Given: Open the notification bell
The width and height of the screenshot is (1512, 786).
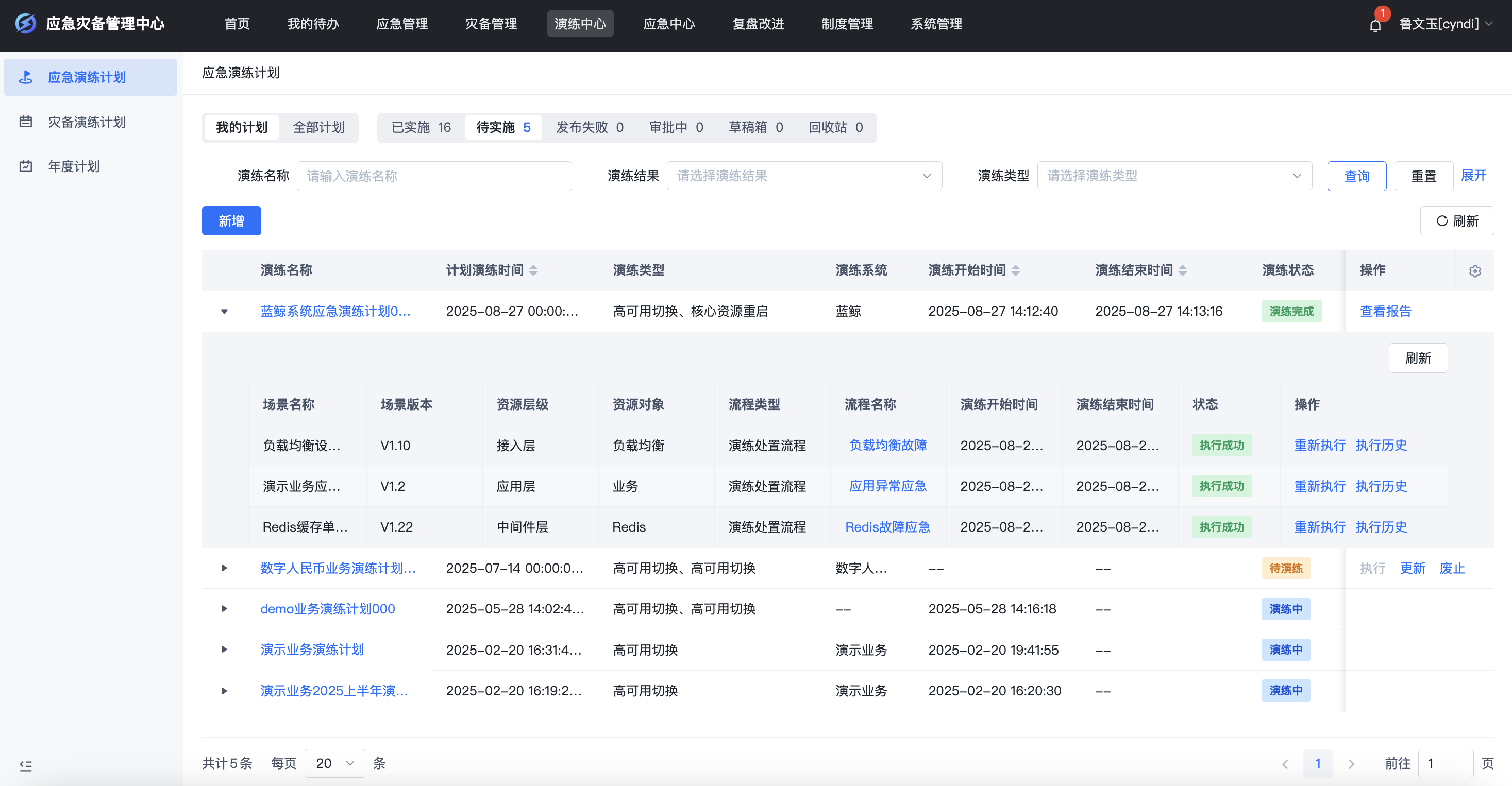Looking at the screenshot, I should [x=1376, y=25].
